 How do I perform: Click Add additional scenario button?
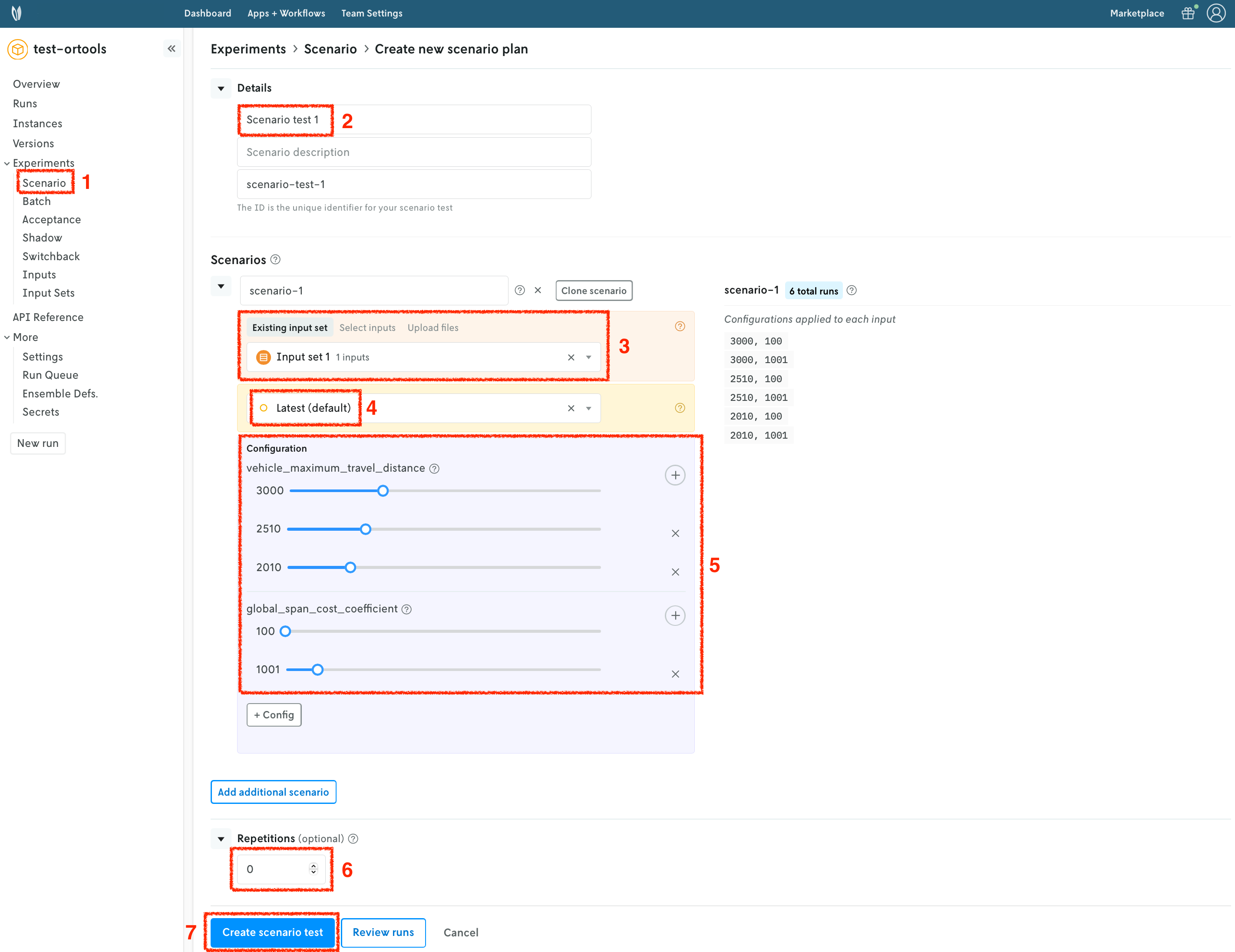(x=273, y=792)
